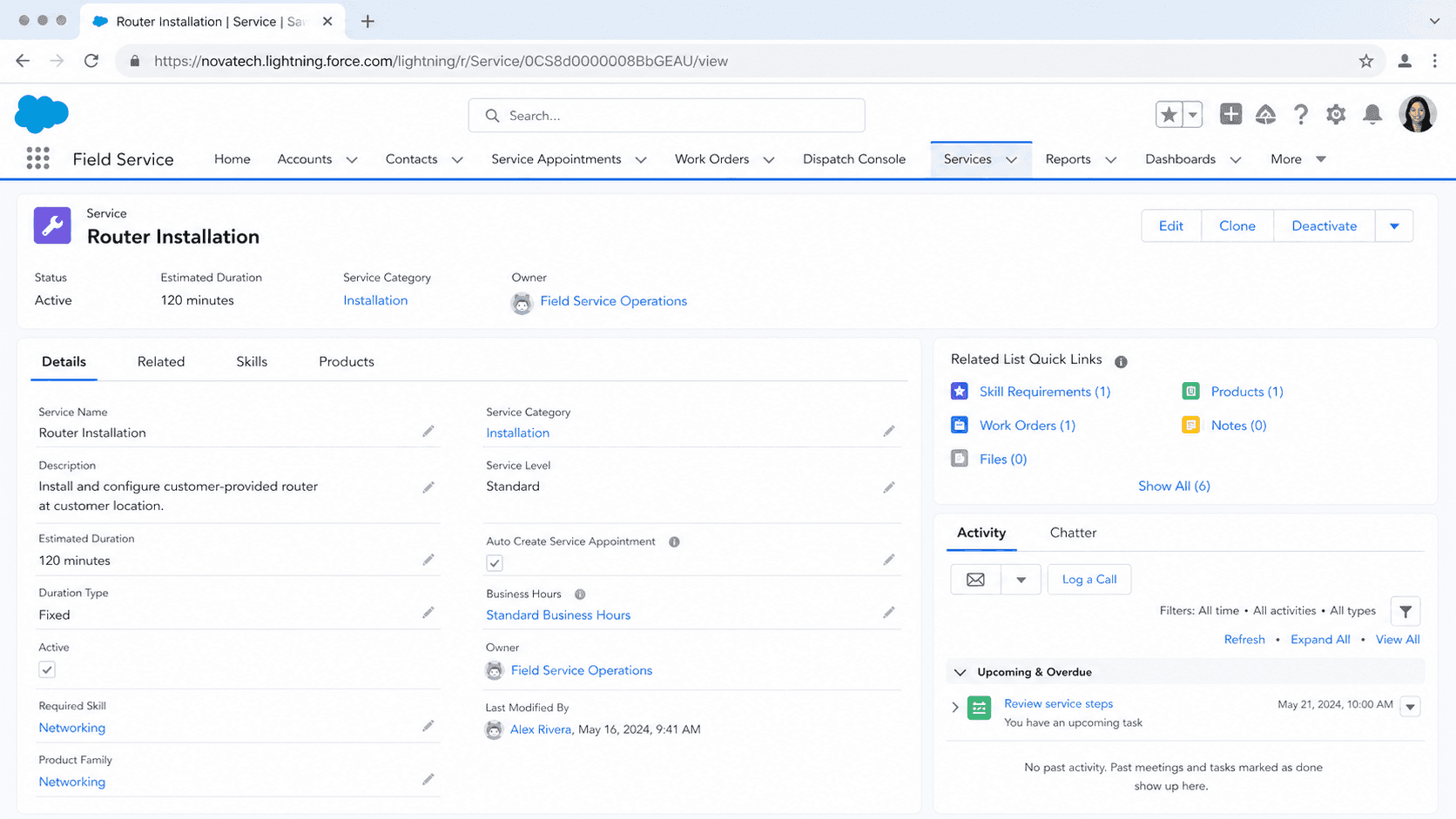Edit the Required Skill pencil icon
Screen dimensions: 1456x819
click(x=428, y=726)
